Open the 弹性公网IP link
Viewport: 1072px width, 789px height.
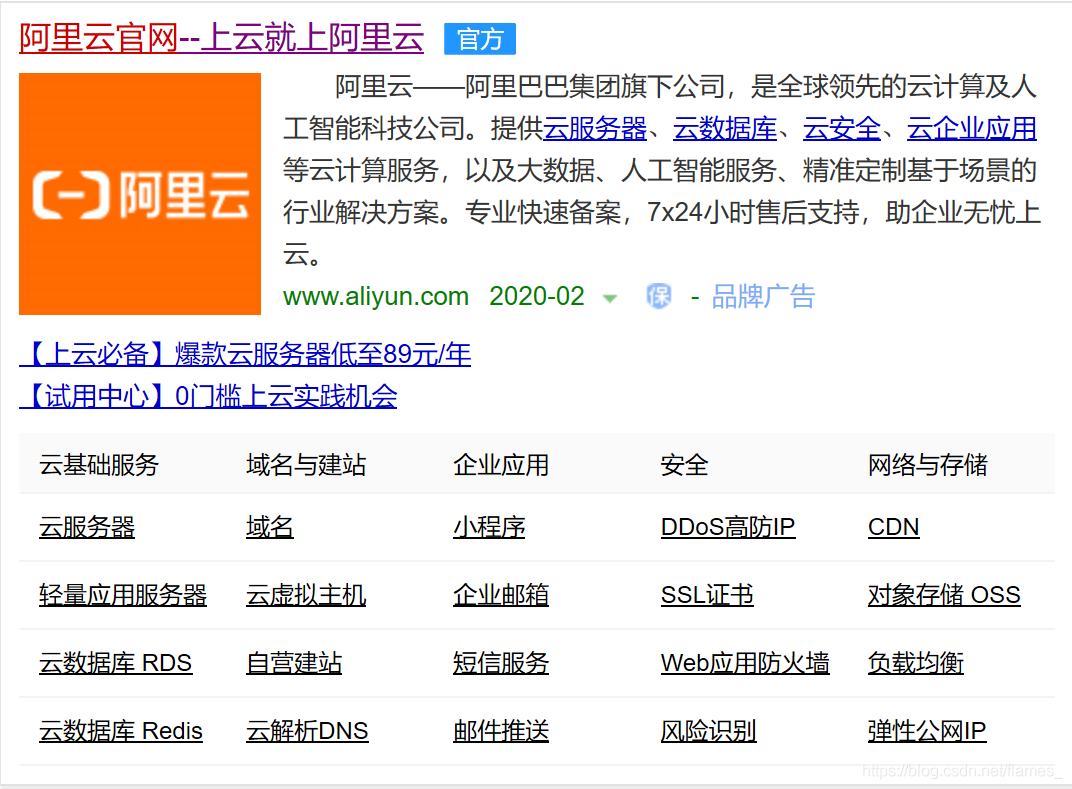click(x=927, y=731)
